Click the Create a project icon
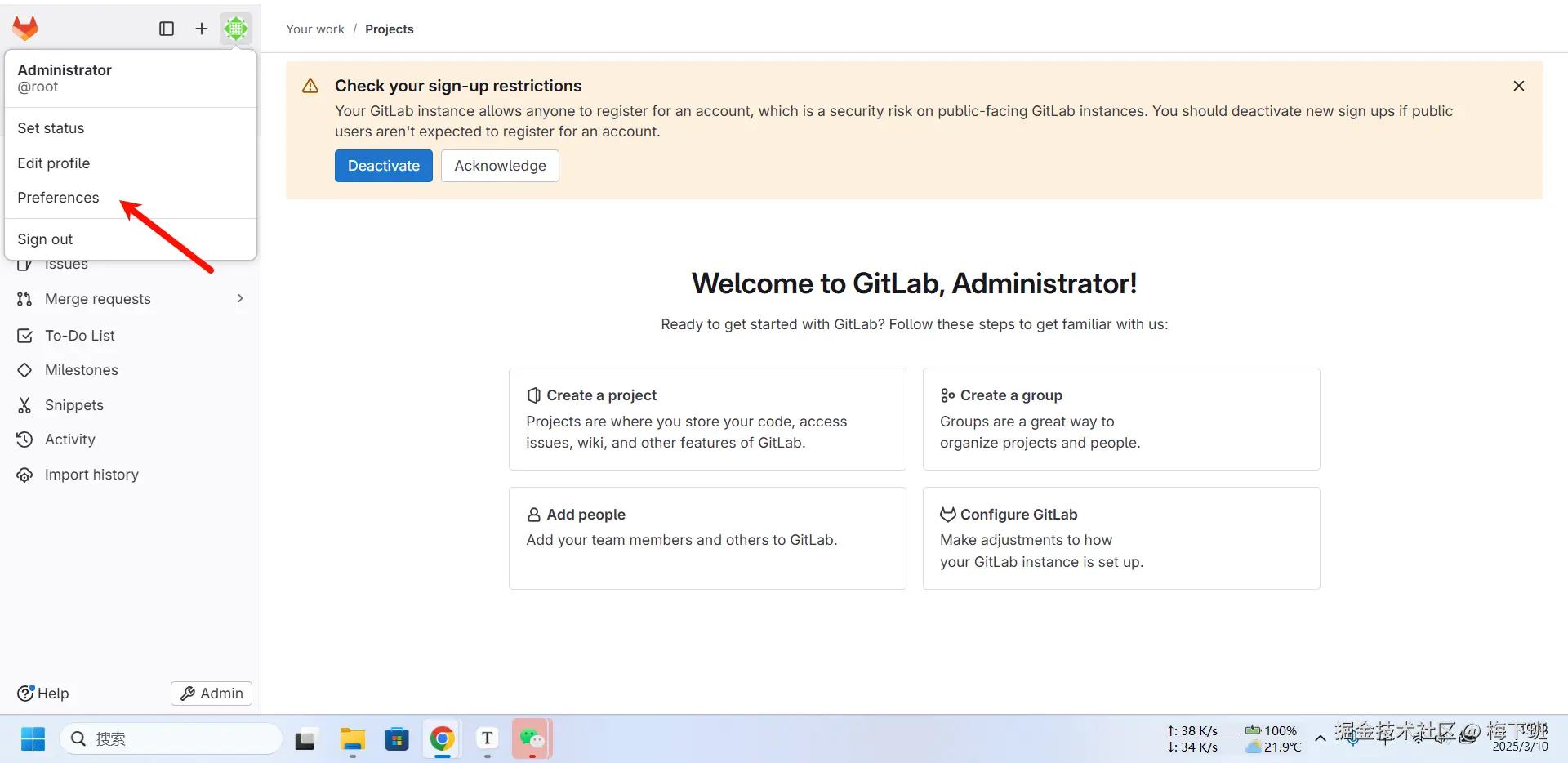 click(x=534, y=395)
